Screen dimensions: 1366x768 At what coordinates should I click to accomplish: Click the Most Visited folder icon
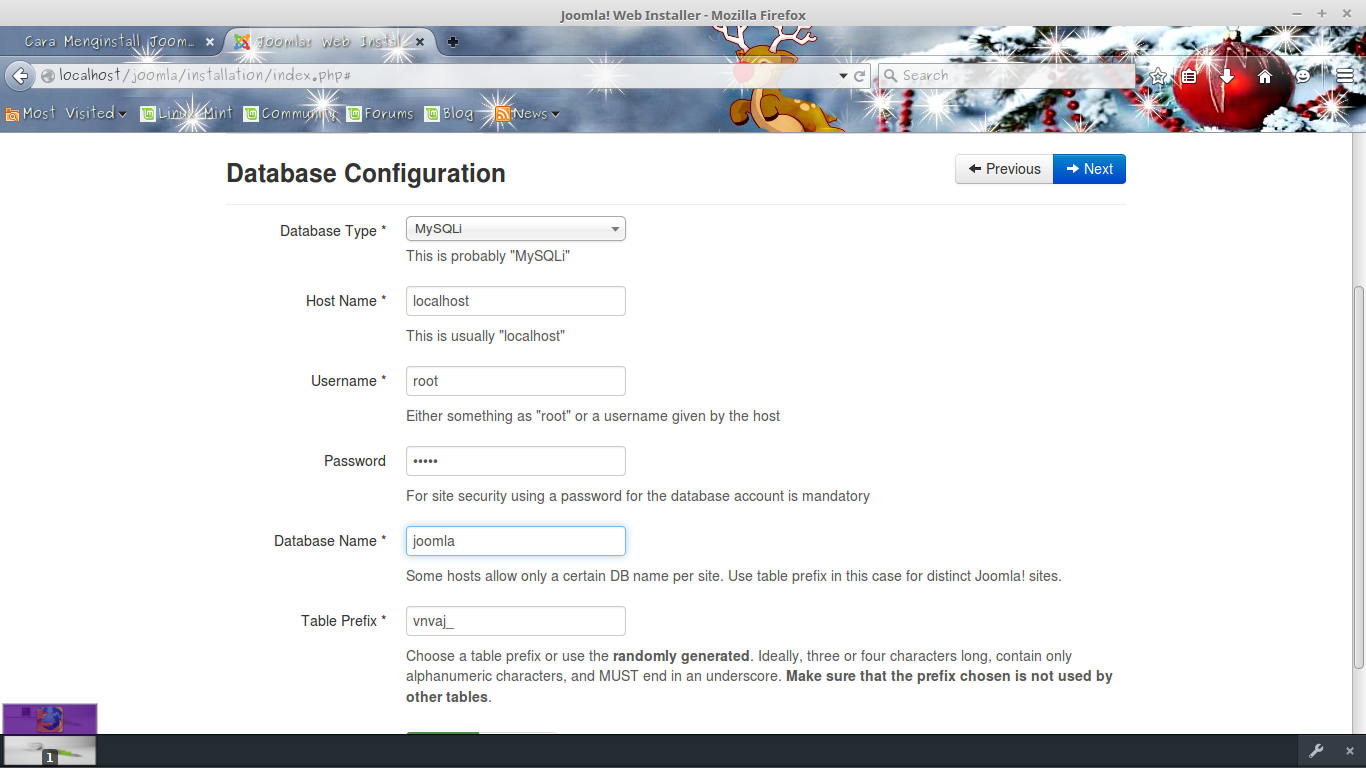point(12,114)
